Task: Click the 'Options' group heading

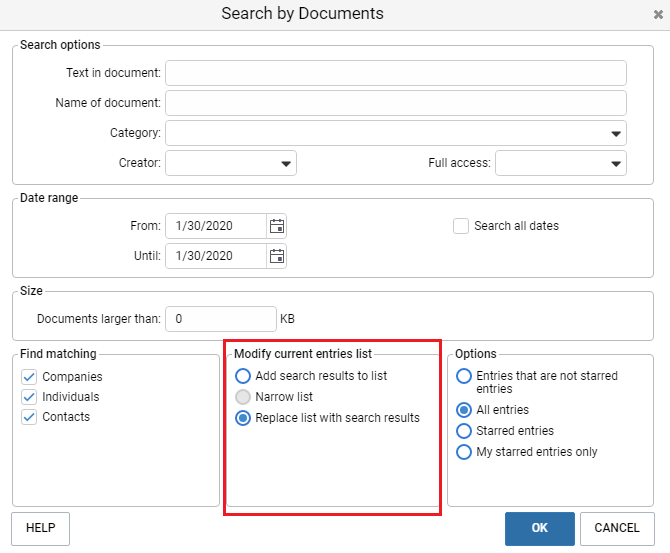Action: [x=476, y=354]
